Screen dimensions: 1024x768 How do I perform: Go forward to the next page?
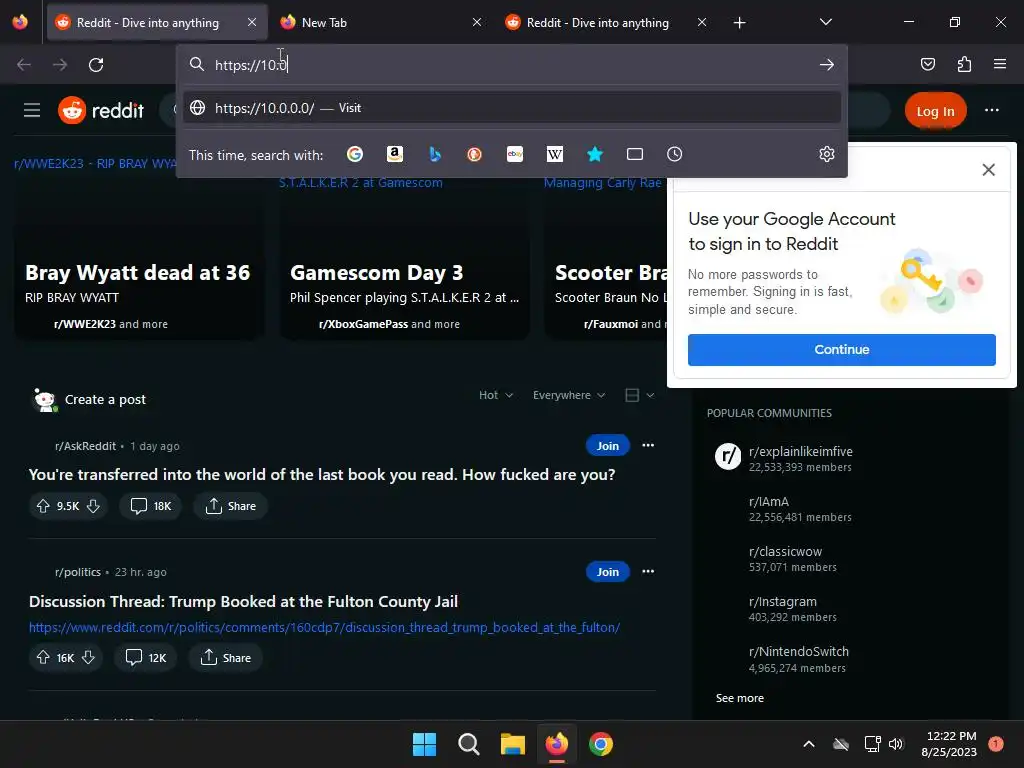[60, 65]
